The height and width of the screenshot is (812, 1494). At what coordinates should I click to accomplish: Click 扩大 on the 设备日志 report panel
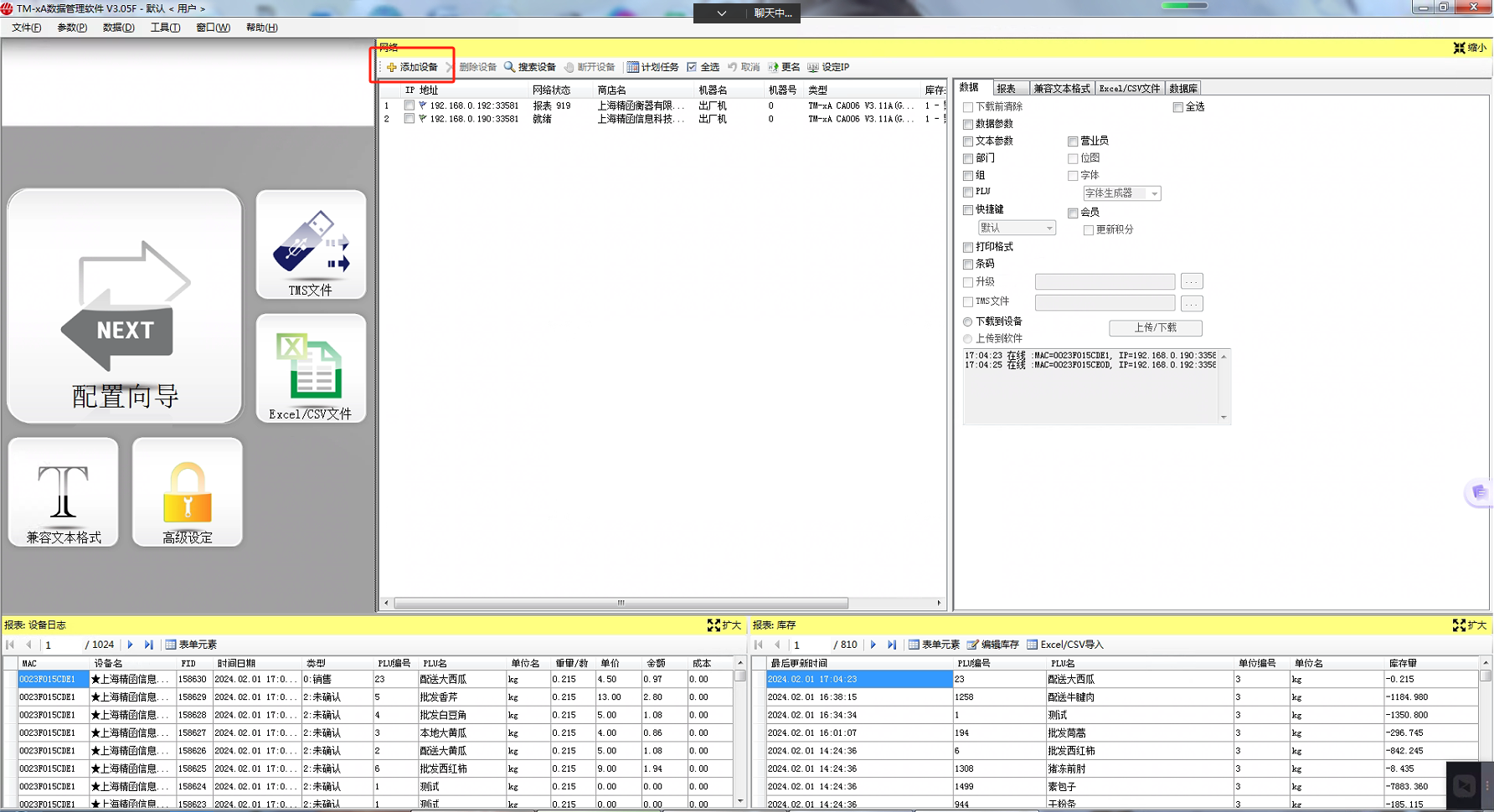724,625
